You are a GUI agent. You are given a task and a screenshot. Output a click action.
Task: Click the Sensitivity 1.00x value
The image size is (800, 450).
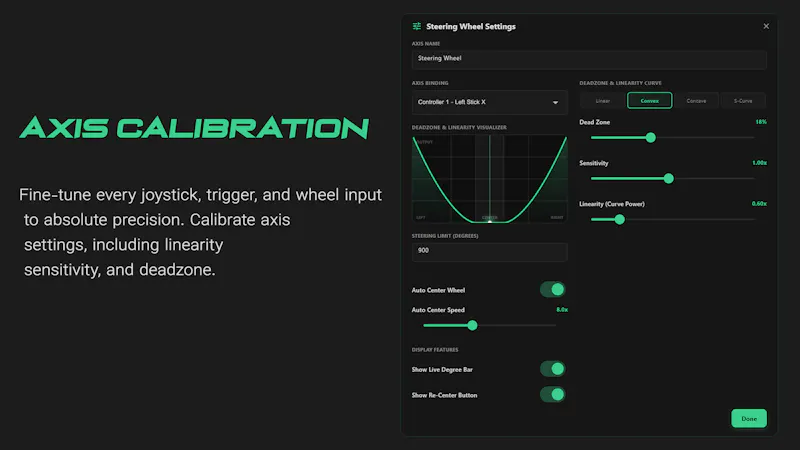[759, 163]
